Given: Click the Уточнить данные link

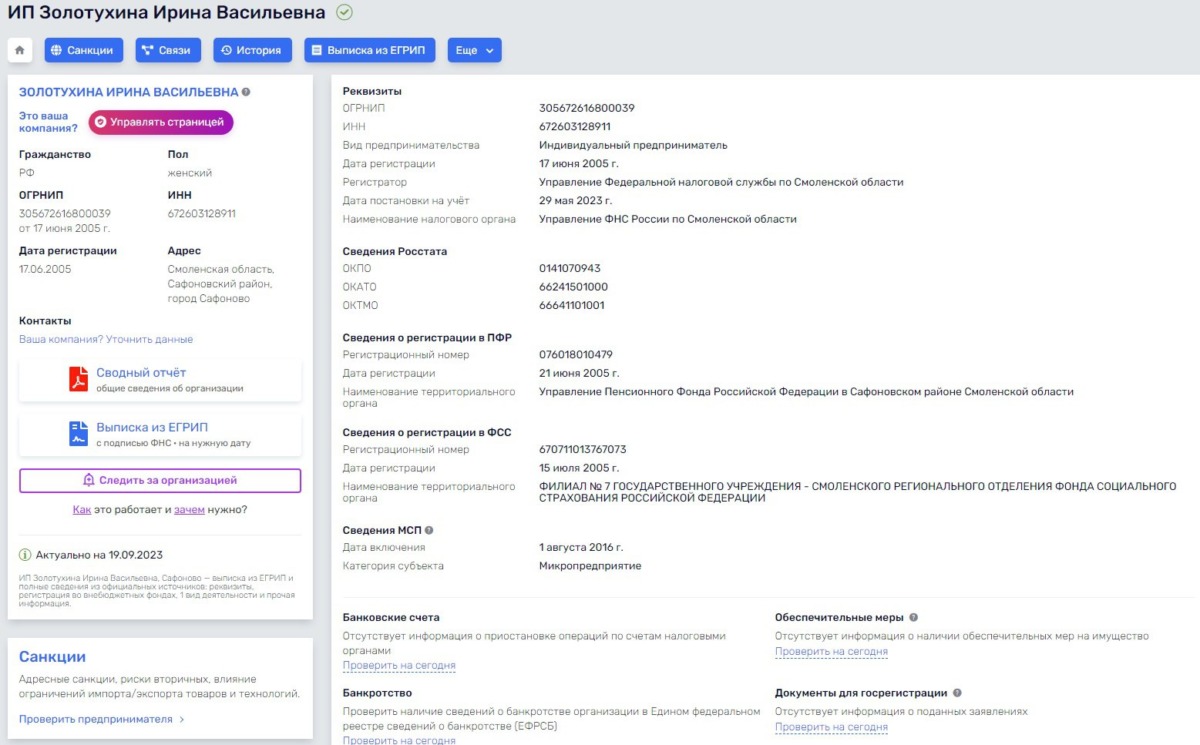Looking at the screenshot, I should [149, 339].
